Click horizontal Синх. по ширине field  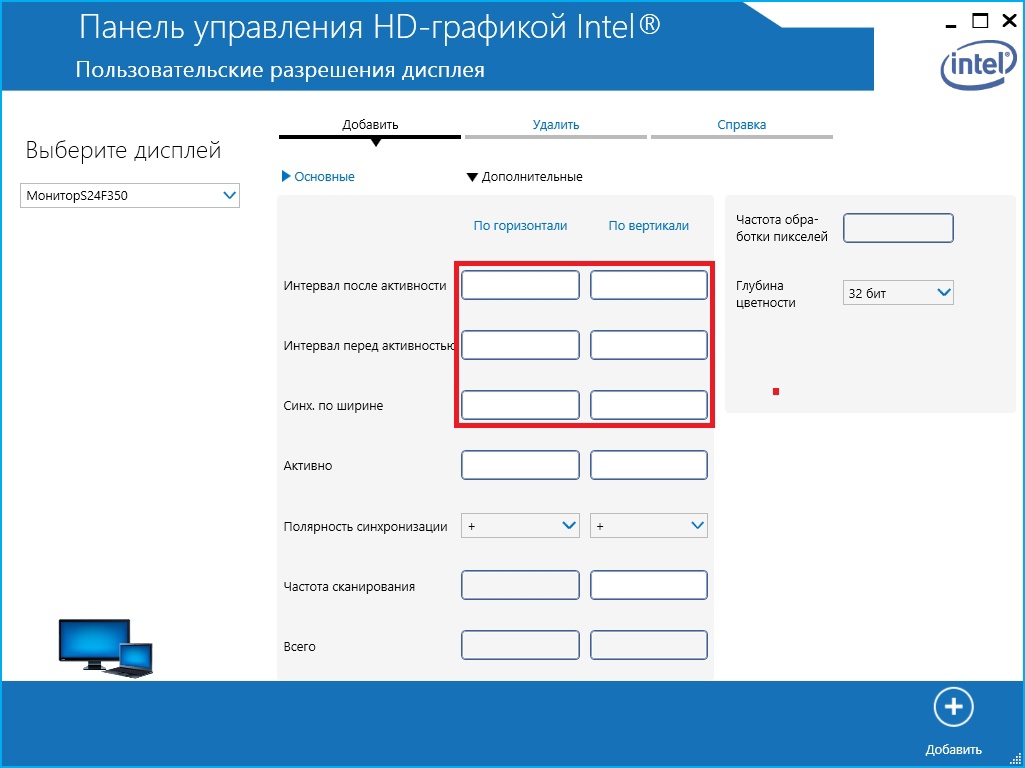click(x=520, y=405)
